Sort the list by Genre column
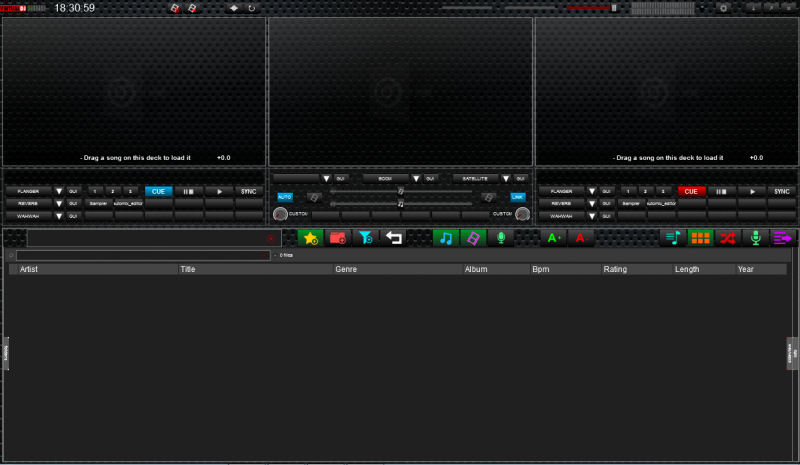The image size is (800, 465). pos(398,270)
